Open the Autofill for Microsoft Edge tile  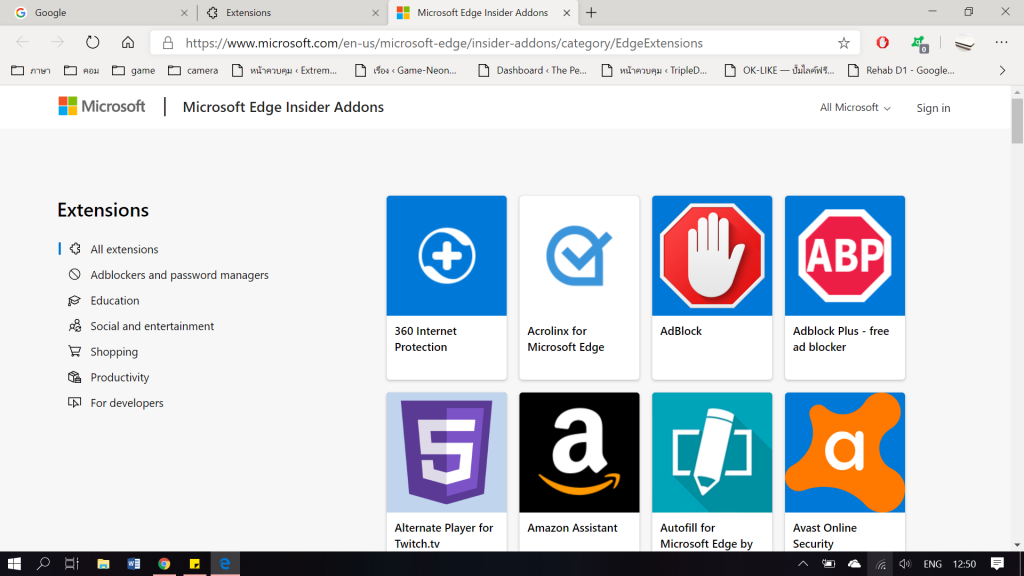[712, 453]
